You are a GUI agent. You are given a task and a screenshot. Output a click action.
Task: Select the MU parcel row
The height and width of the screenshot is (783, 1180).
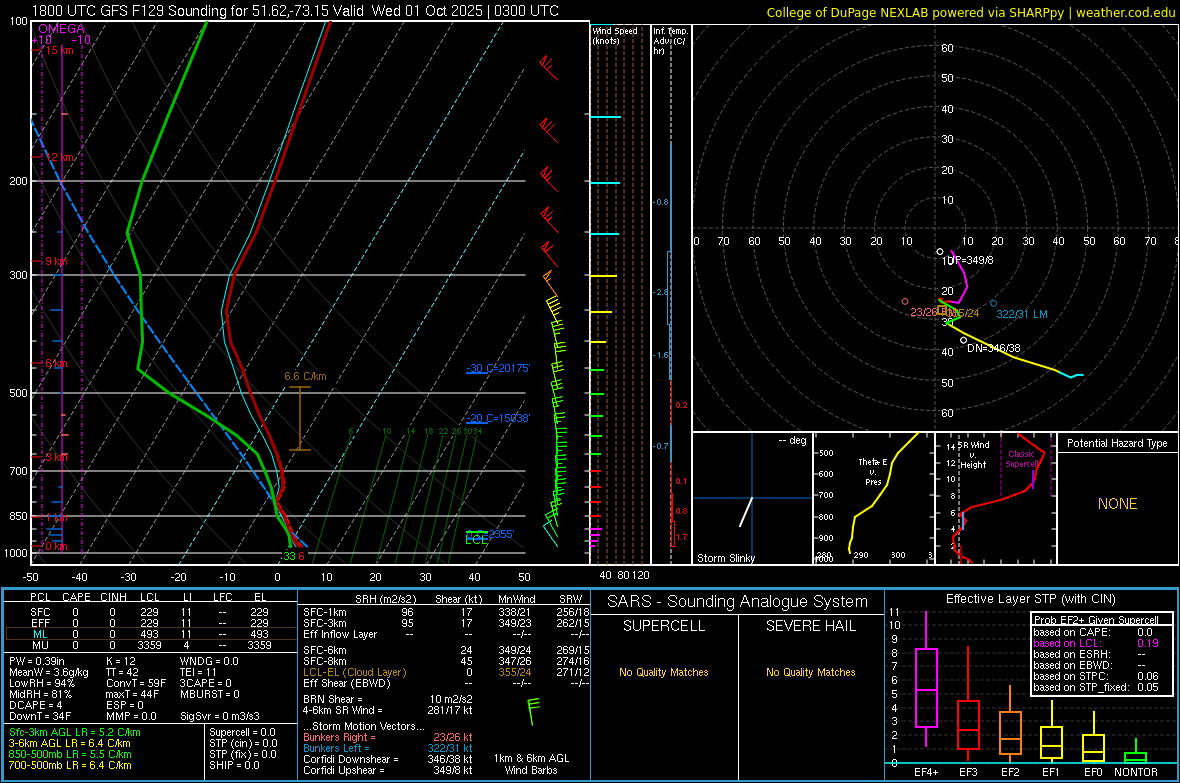(151, 645)
